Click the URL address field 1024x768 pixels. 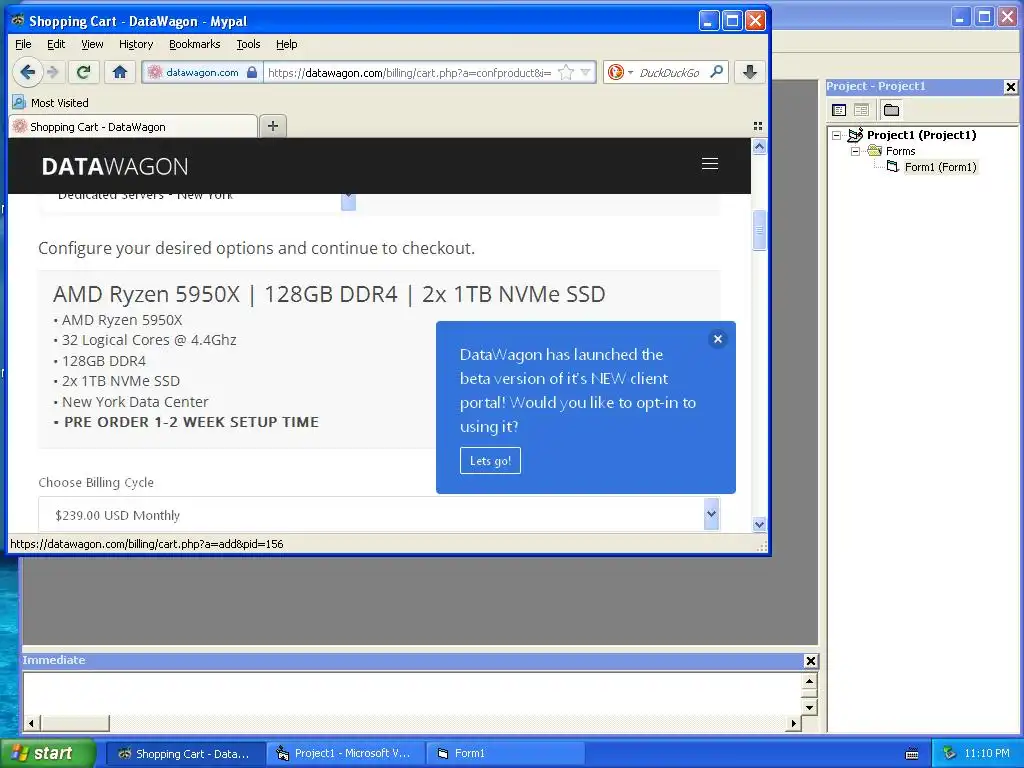point(410,72)
